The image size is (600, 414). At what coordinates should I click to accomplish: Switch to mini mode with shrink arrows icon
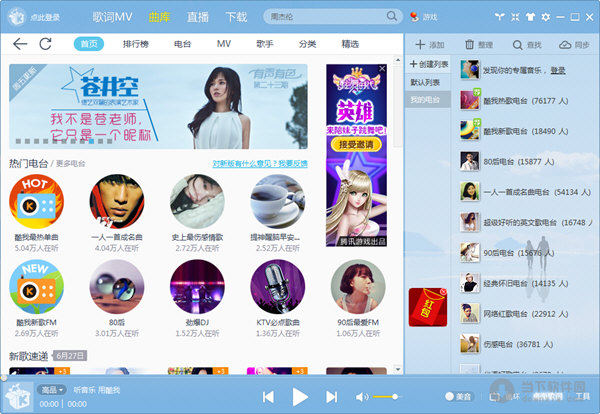coord(515,17)
